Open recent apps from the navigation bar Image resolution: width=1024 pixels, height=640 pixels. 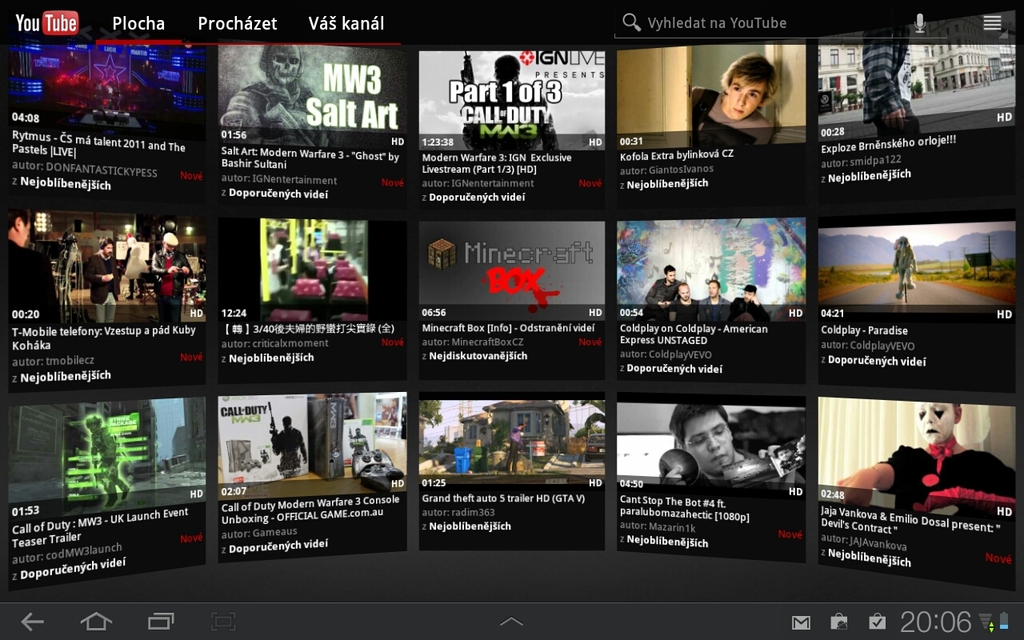[x=159, y=620]
